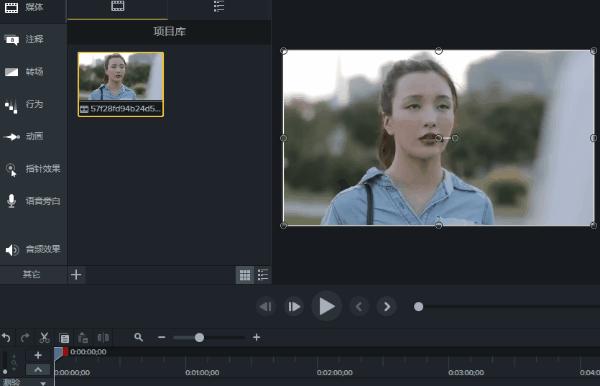600x386 pixels.
Task: Click the center anchor handle on canvas
Action: [439, 138]
